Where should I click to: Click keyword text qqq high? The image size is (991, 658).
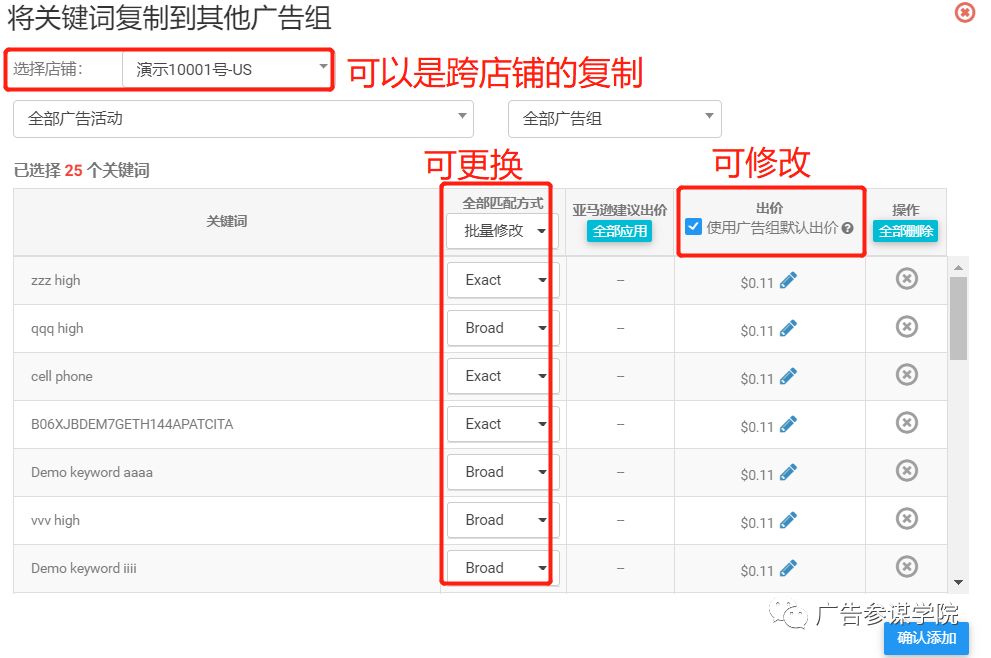pyautogui.click(x=57, y=329)
